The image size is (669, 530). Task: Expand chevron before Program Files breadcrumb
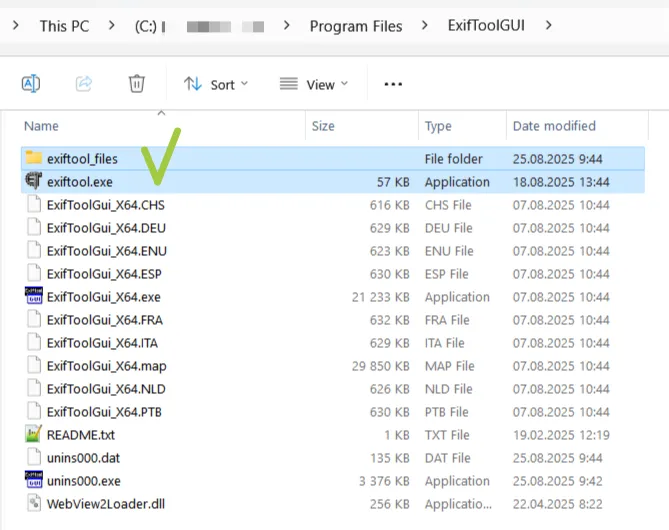[x=287, y=26]
